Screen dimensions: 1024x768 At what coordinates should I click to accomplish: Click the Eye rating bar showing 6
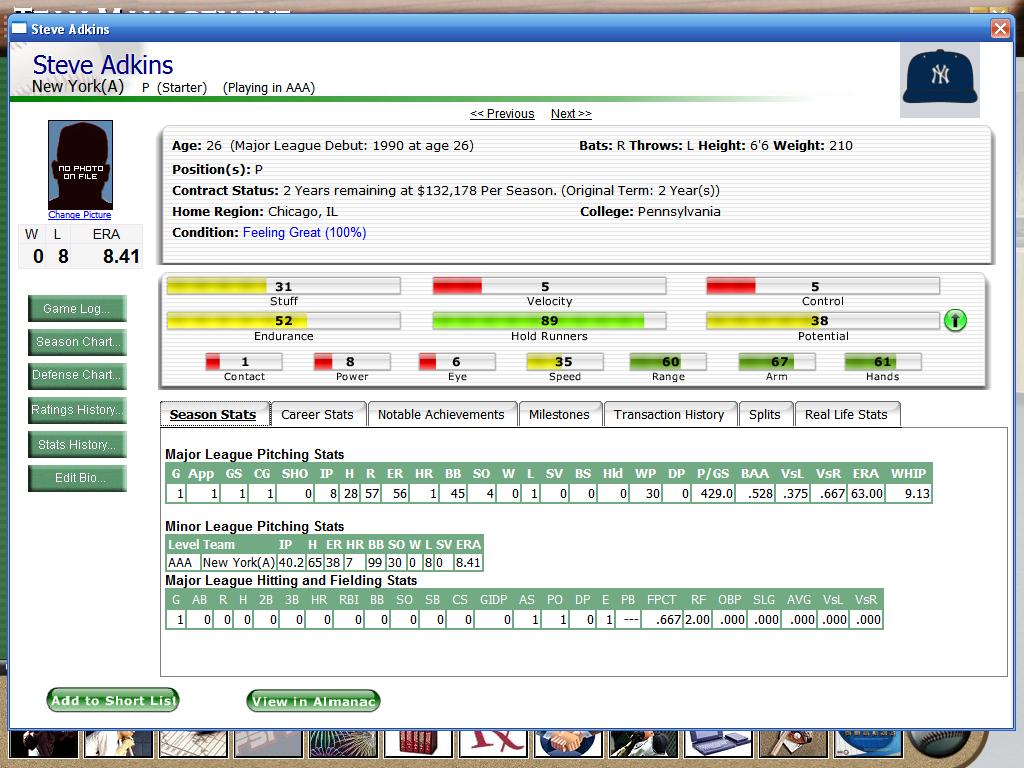click(457, 362)
